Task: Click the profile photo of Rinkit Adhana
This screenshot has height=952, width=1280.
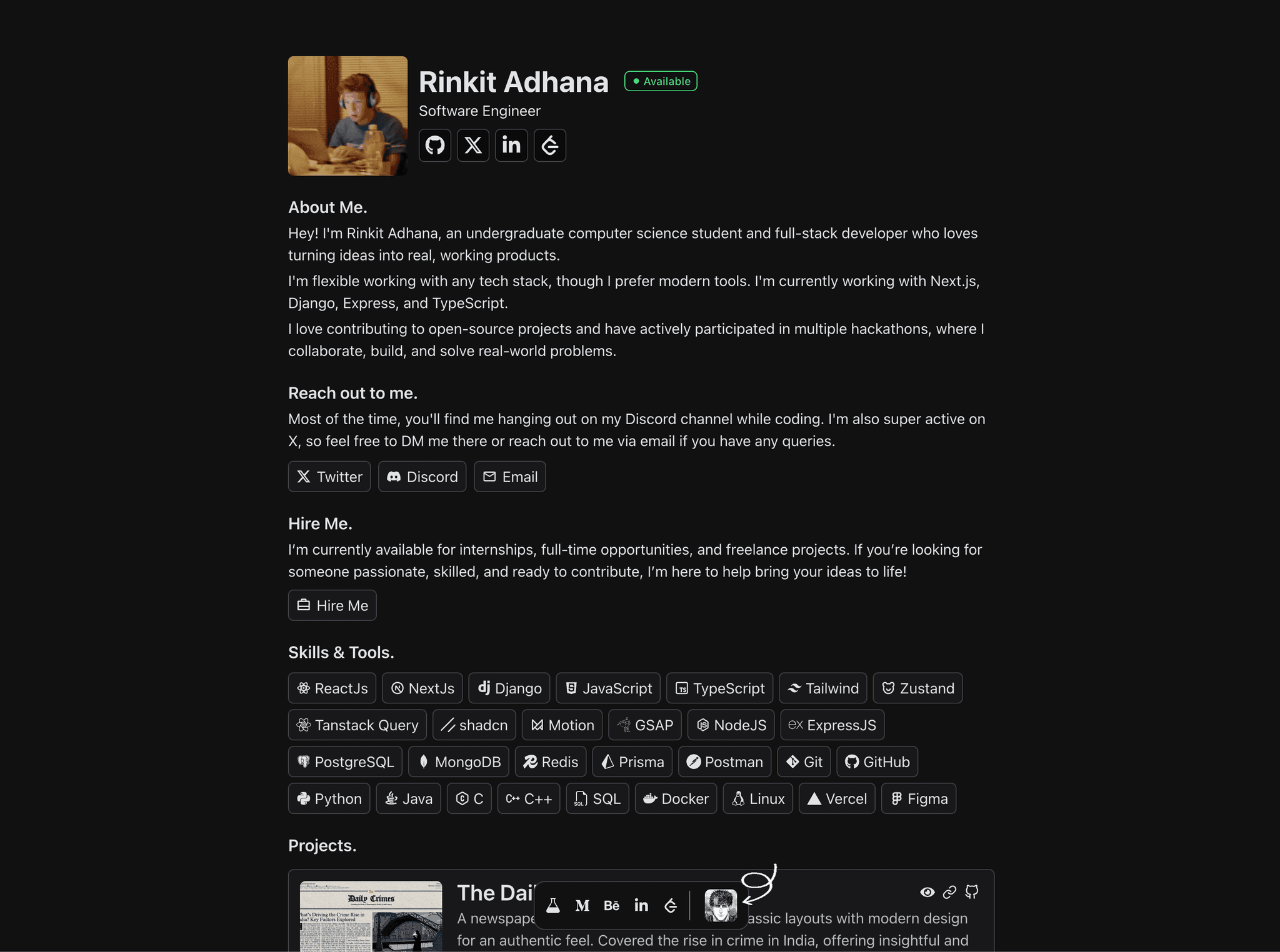Action: pyautogui.click(x=347, y=116)
